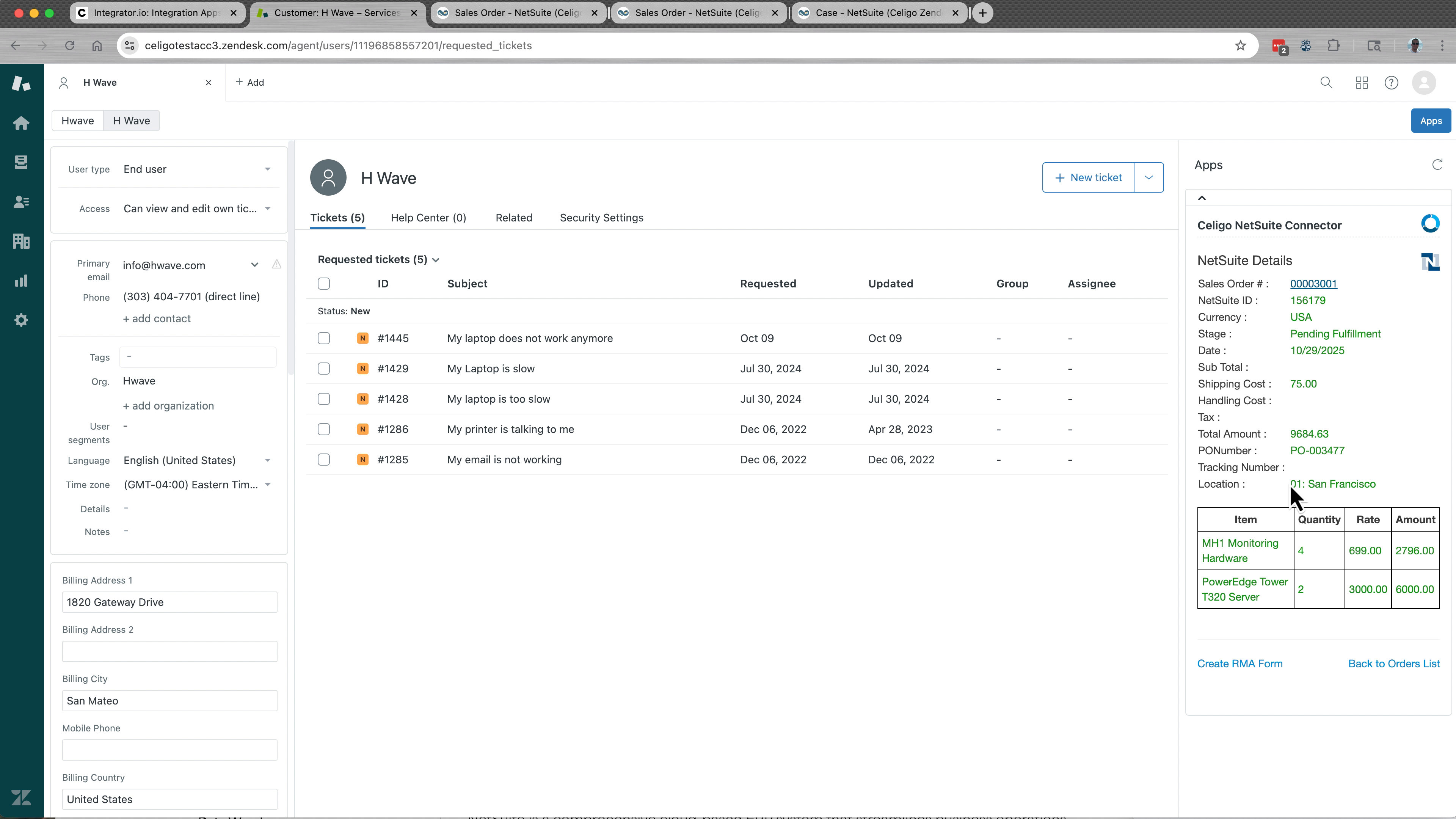Open the Home icon in the sidebar
The height and width of the screenshot is (819, 1456).
pos(21,122)
